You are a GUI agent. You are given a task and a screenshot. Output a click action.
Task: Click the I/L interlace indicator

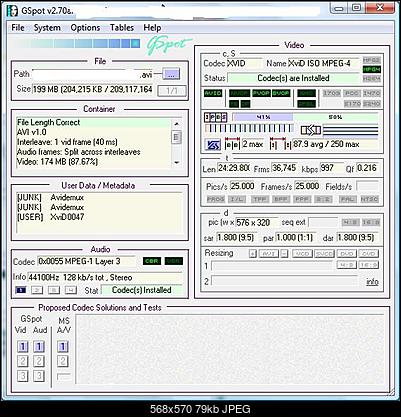[237, 199]
